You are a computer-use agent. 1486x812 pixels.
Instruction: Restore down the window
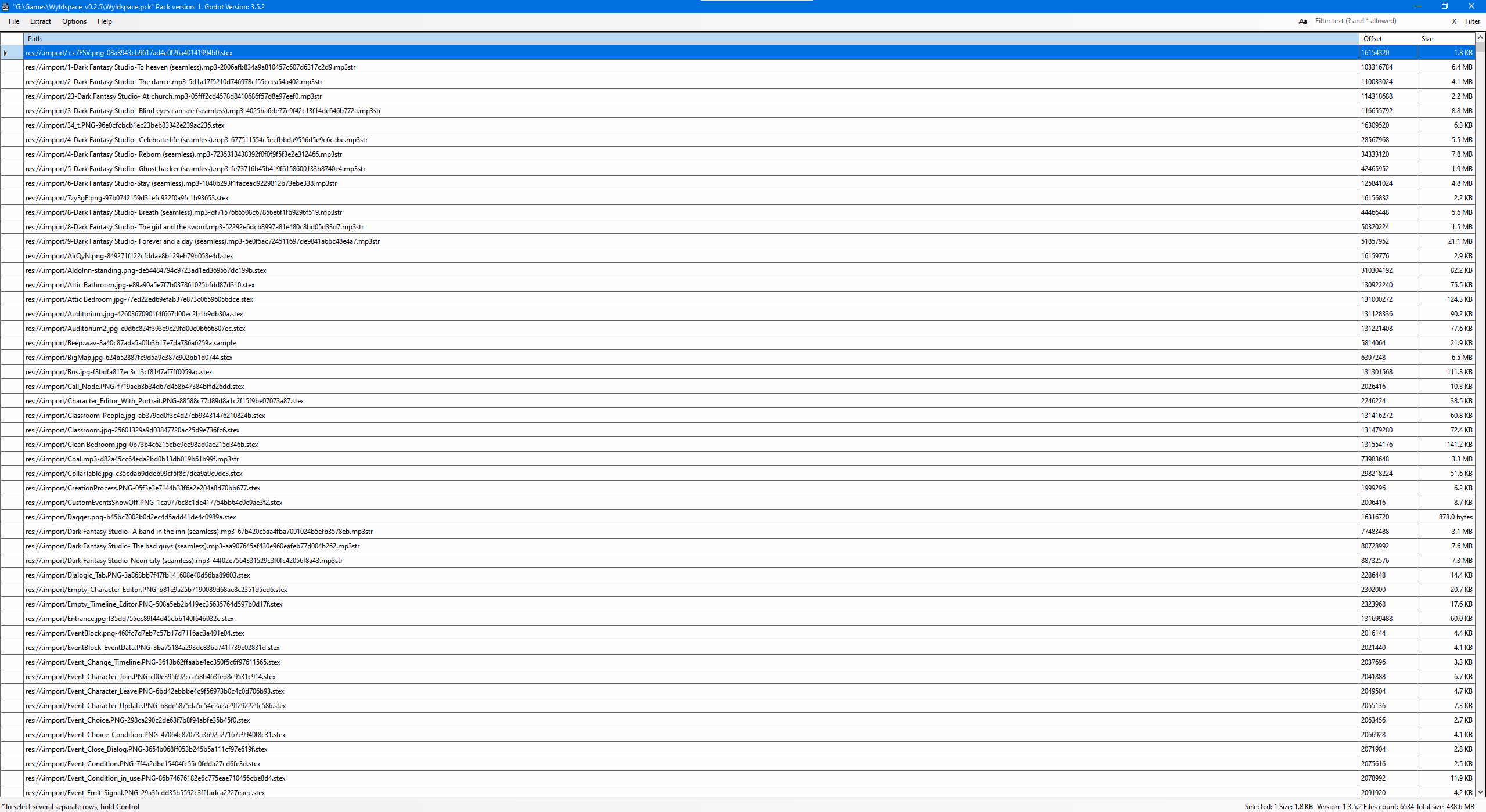1444,6
